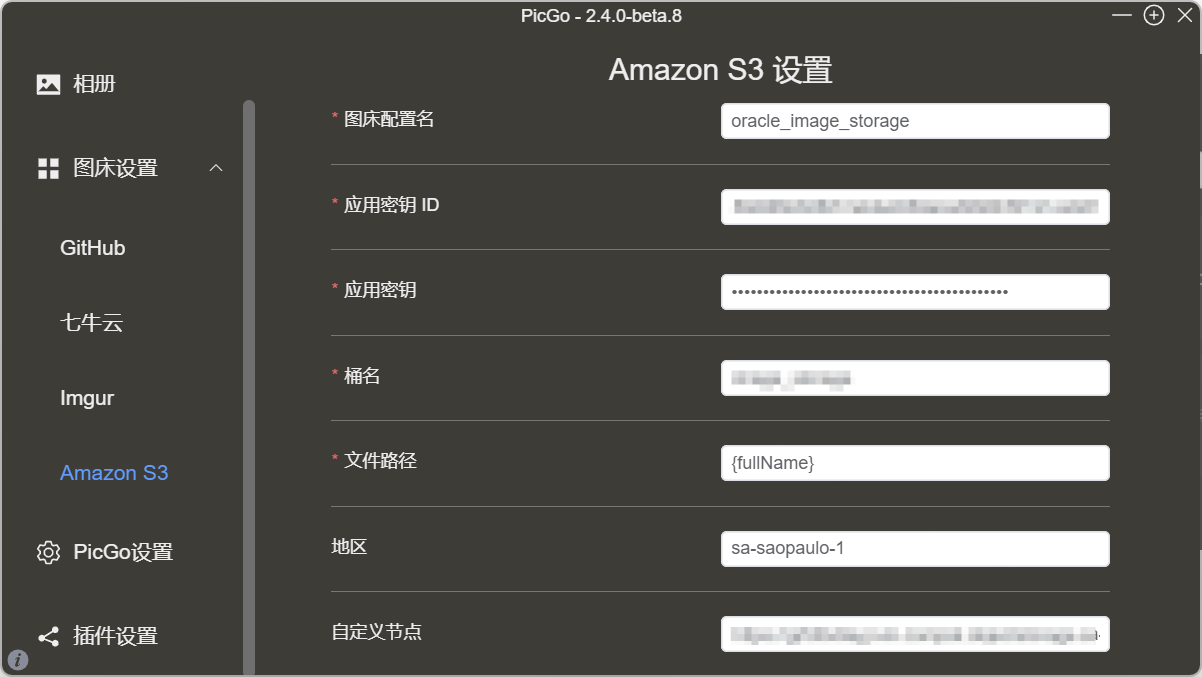Collapse the 图床设置 submenu chevron
Viewport: 1202px width, 677px height.
tap(216, 168)
